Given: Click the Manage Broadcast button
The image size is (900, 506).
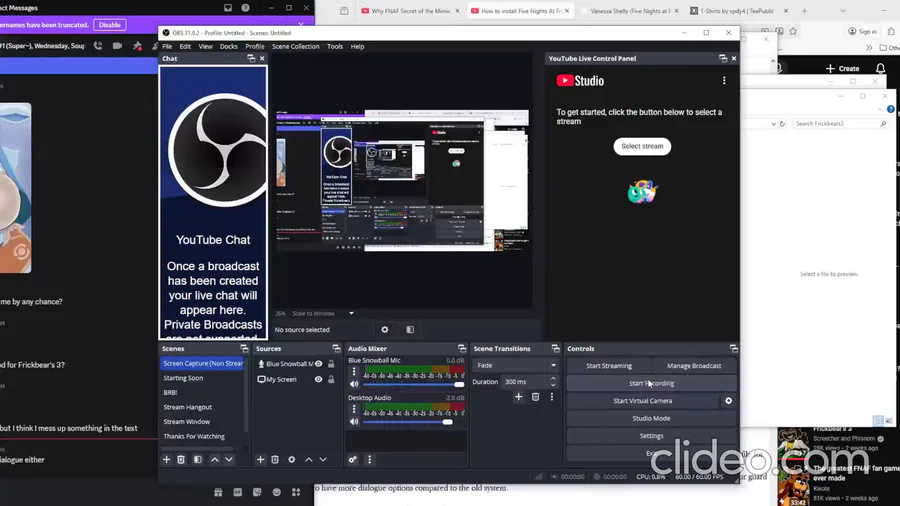Looking at the screenshot, I should (694, 365).
